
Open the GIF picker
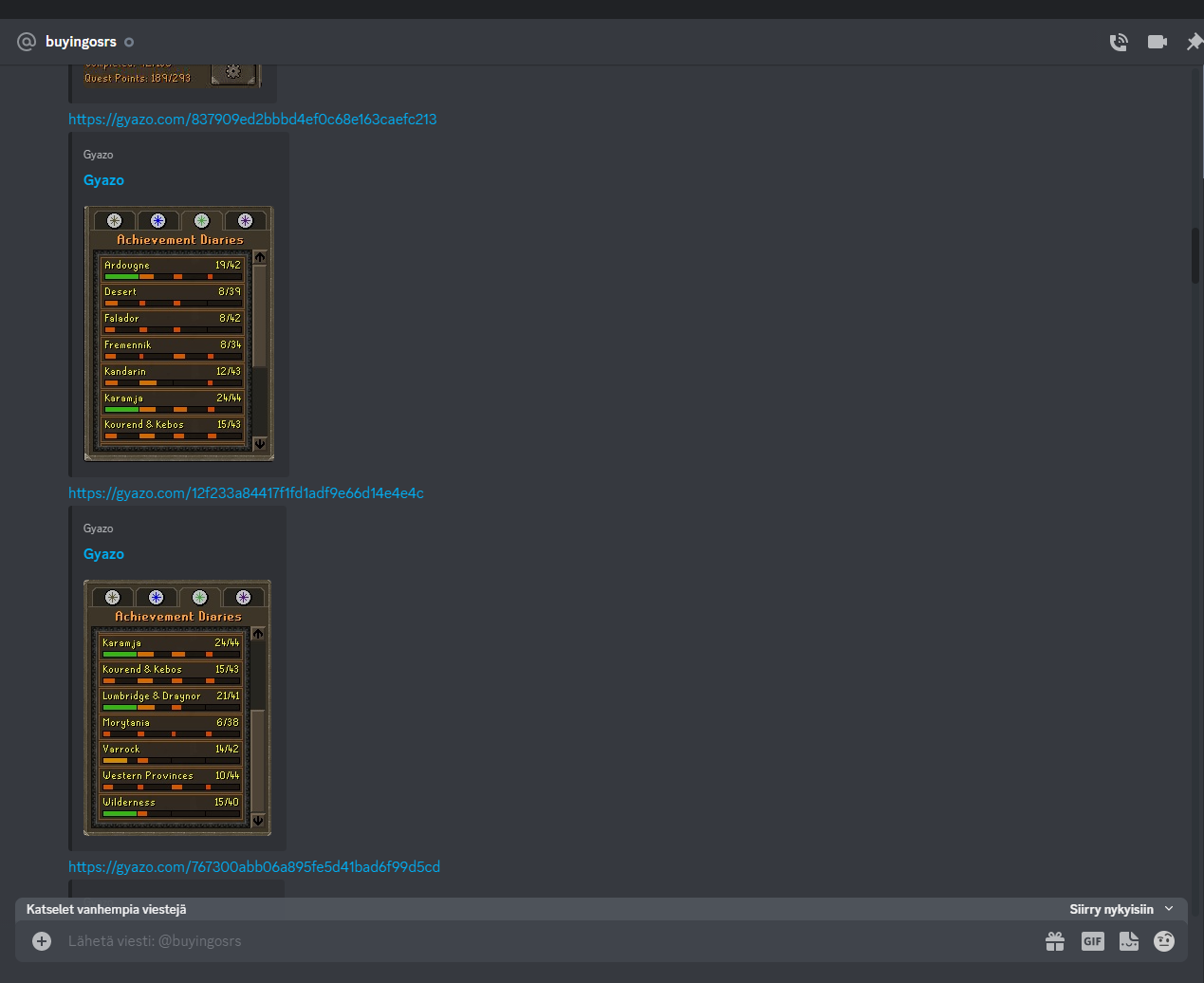1093,941
